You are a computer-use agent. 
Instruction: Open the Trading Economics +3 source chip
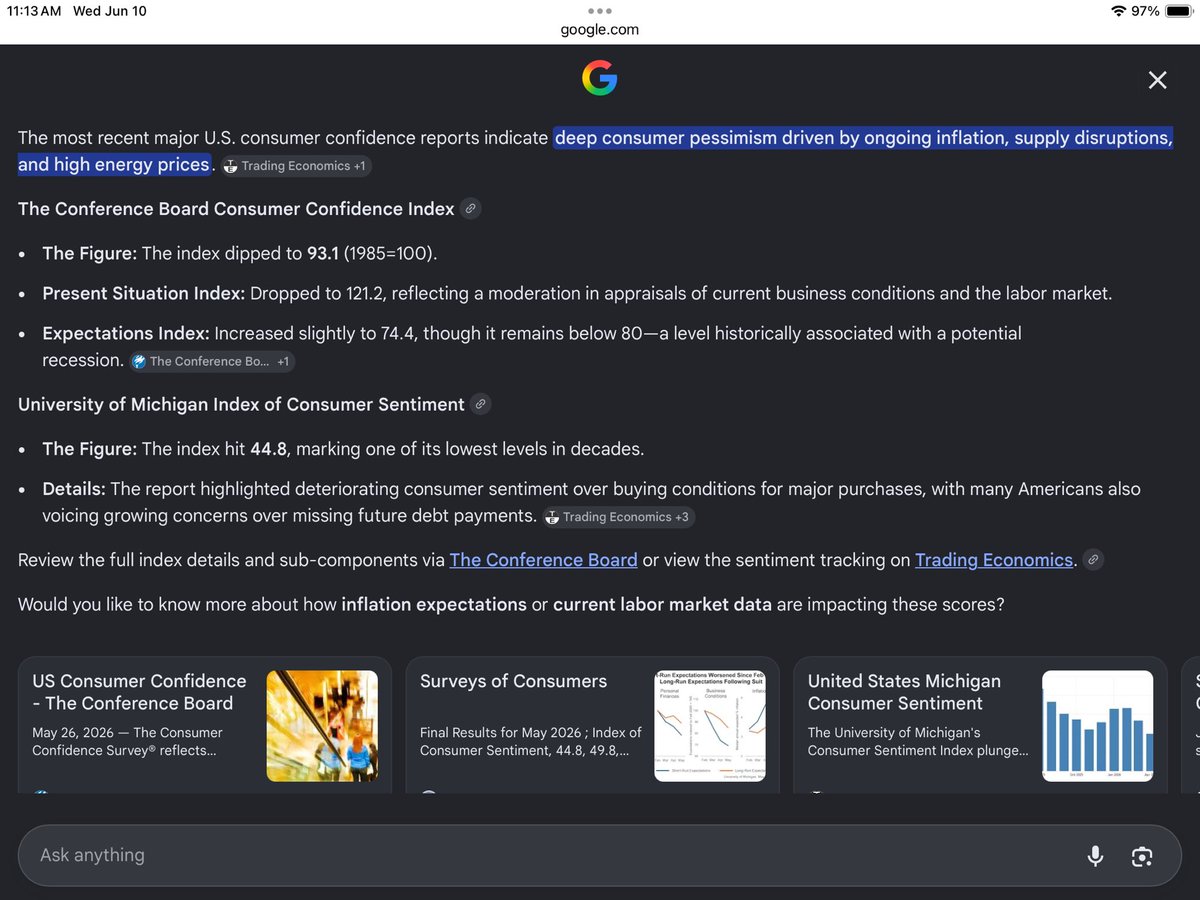(x=617, y=517)
